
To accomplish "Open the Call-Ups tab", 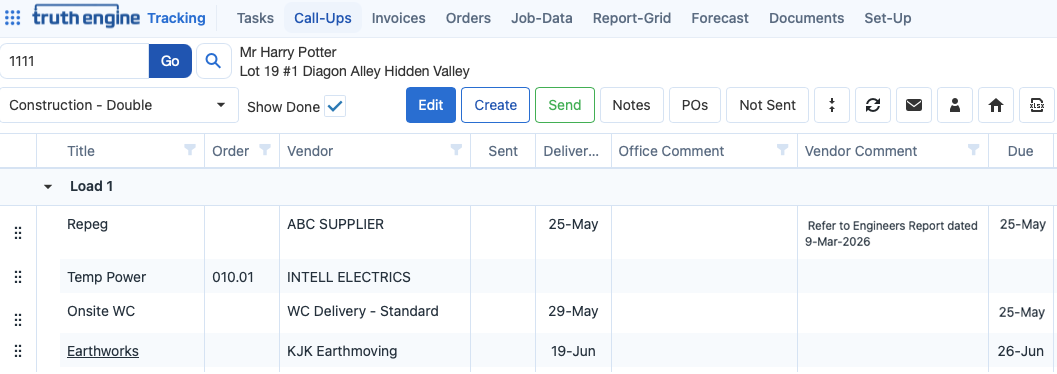I will tap(323, 18).
